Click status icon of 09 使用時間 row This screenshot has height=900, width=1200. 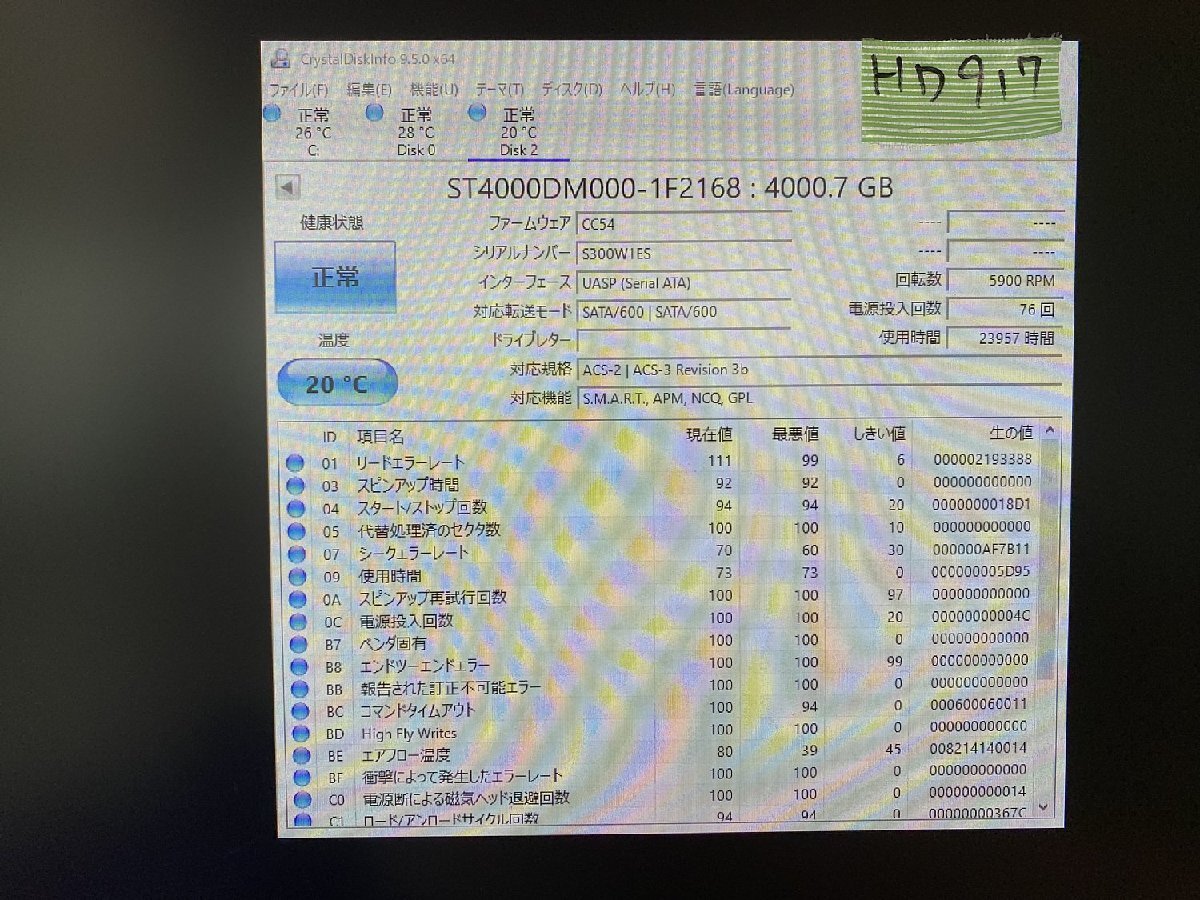[295, 577]
